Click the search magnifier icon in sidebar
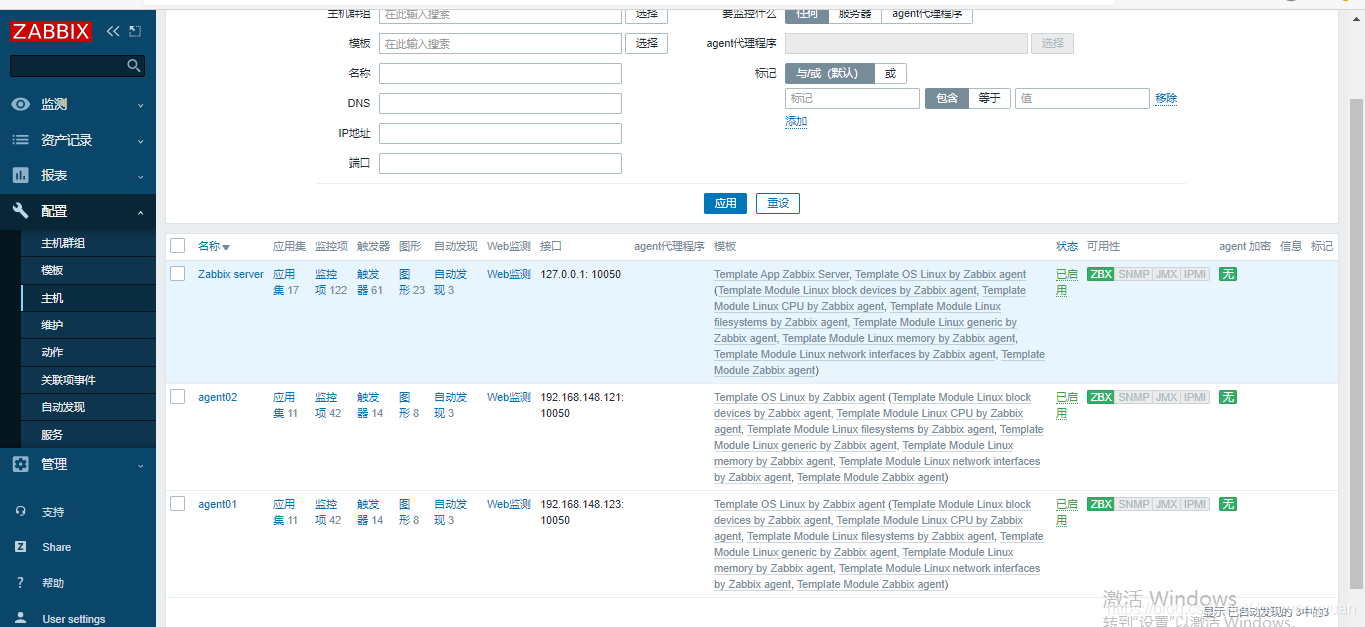This screenshot has width=1365, height=627. click(x=134, y=66)
